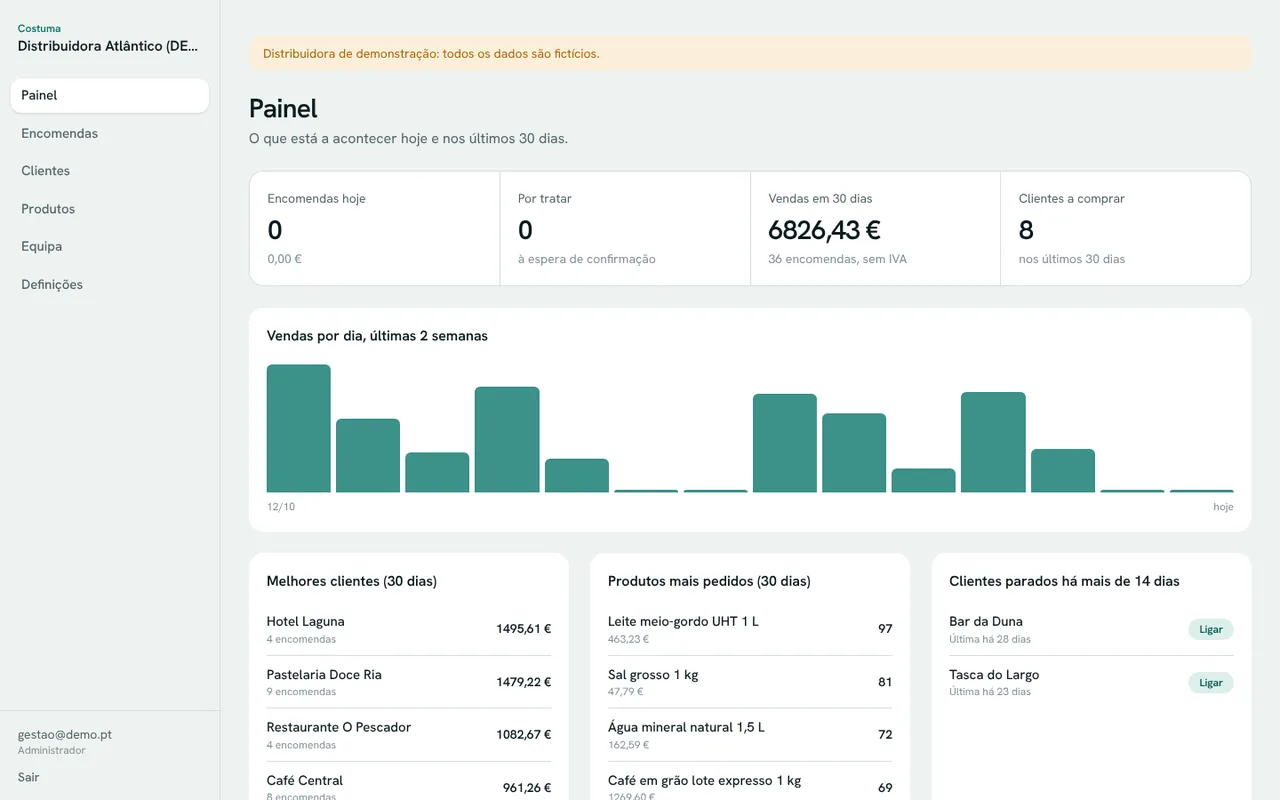Click the Pastelaria Doce Ria row
Viewport: 1280px width, 800px height.
click(409, 682)
